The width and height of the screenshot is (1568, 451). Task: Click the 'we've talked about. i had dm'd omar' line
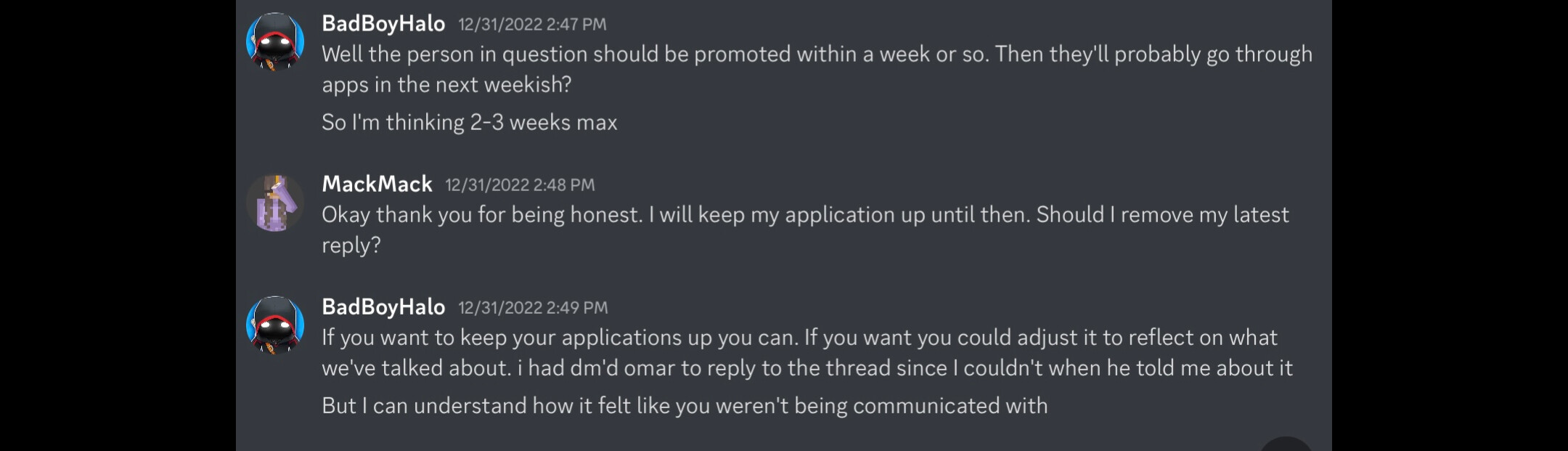click(807, 368)
